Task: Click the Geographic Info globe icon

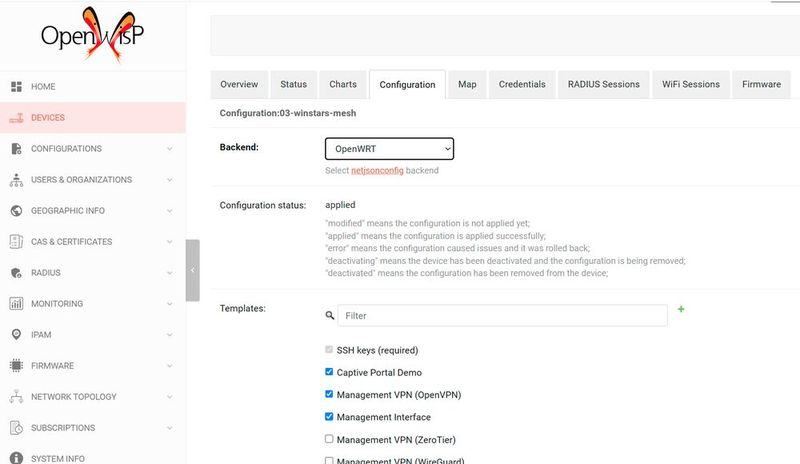Action: click(16, 211)
